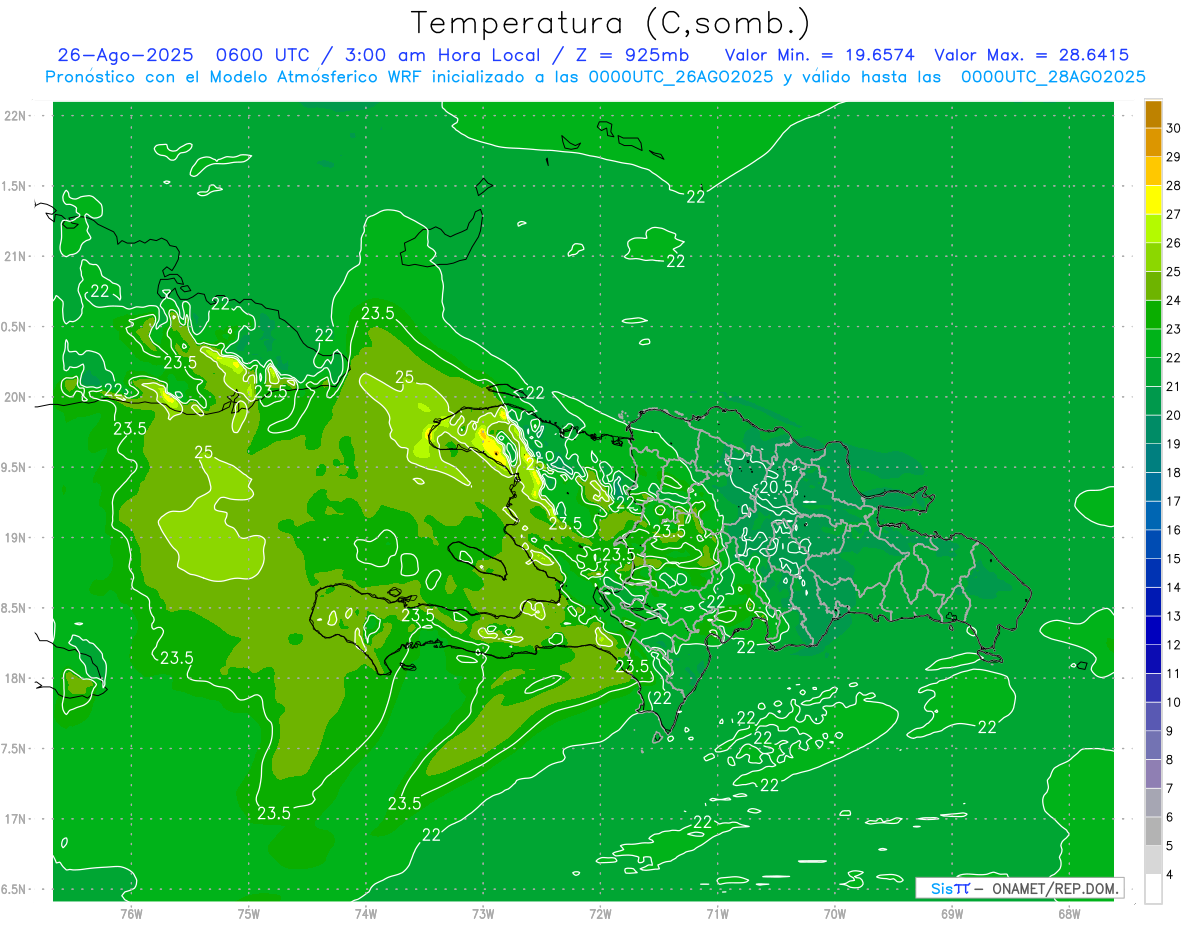Click the "21N" latitude axis label
This screenshot has height=927, width=1200.
[16, 257]
